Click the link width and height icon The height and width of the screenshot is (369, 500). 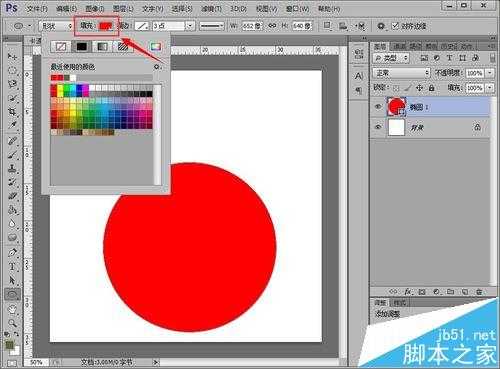(x=272, y=26)
